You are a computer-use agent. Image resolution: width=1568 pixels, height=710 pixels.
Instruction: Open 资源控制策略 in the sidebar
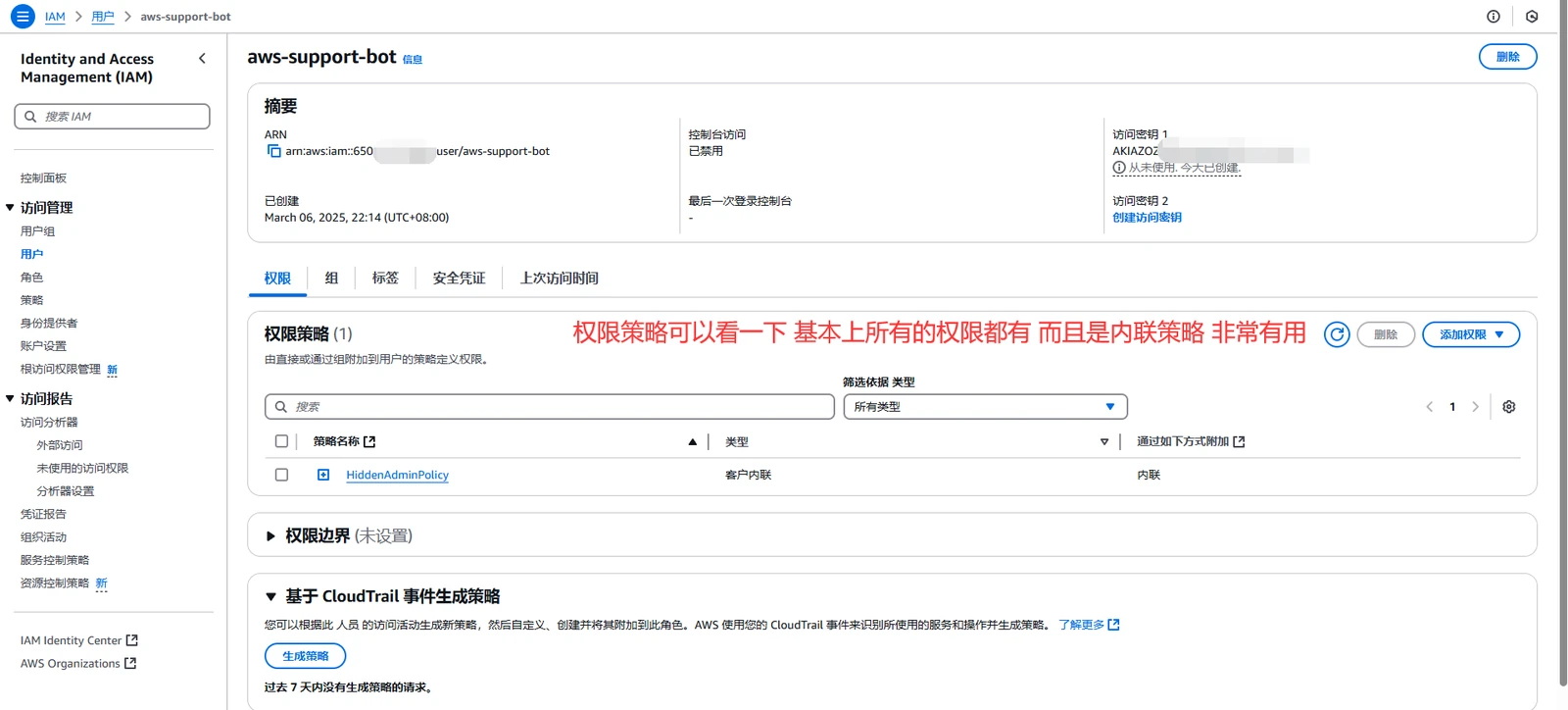(55, 583)
